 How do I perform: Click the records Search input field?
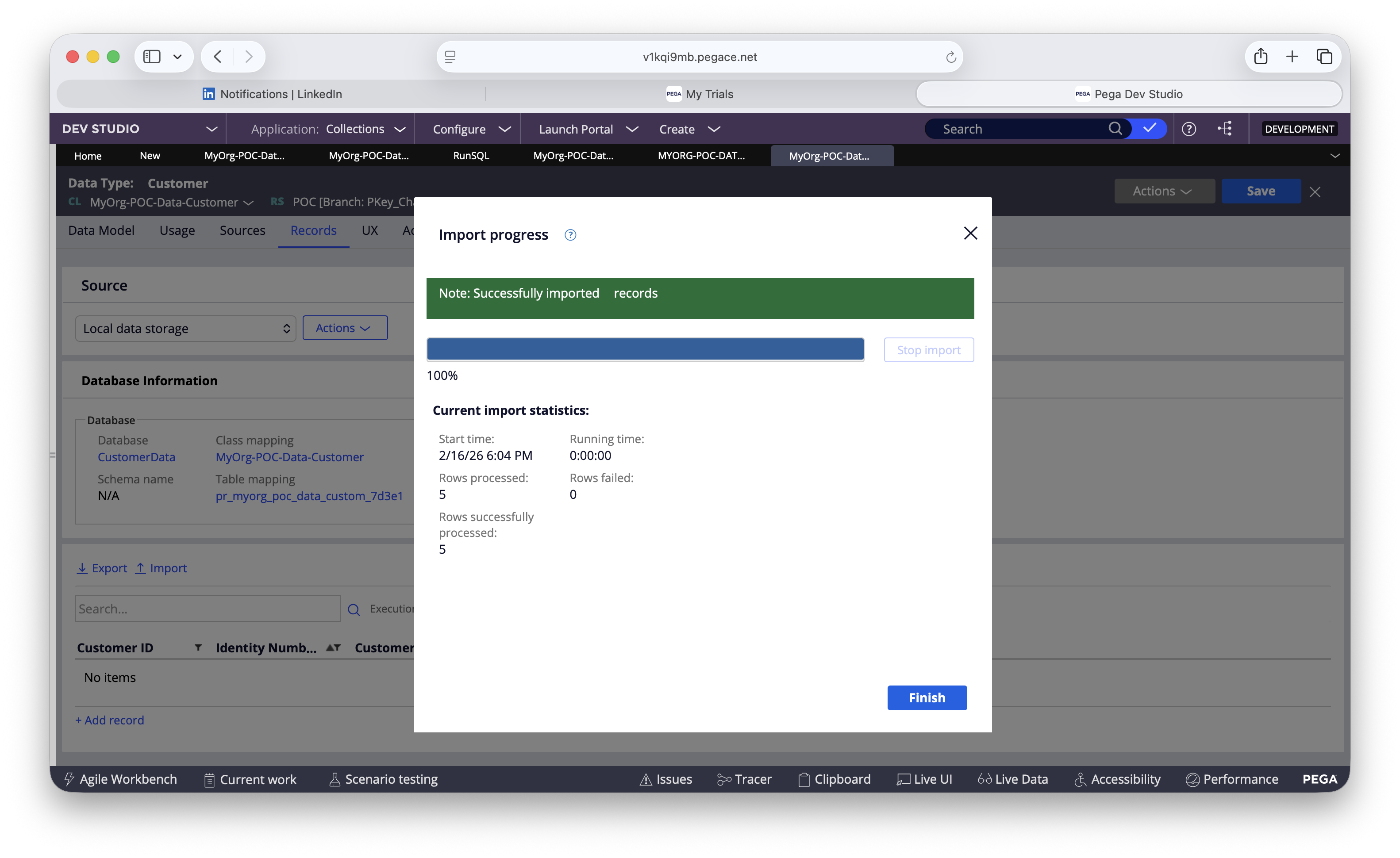coord(208,609)
